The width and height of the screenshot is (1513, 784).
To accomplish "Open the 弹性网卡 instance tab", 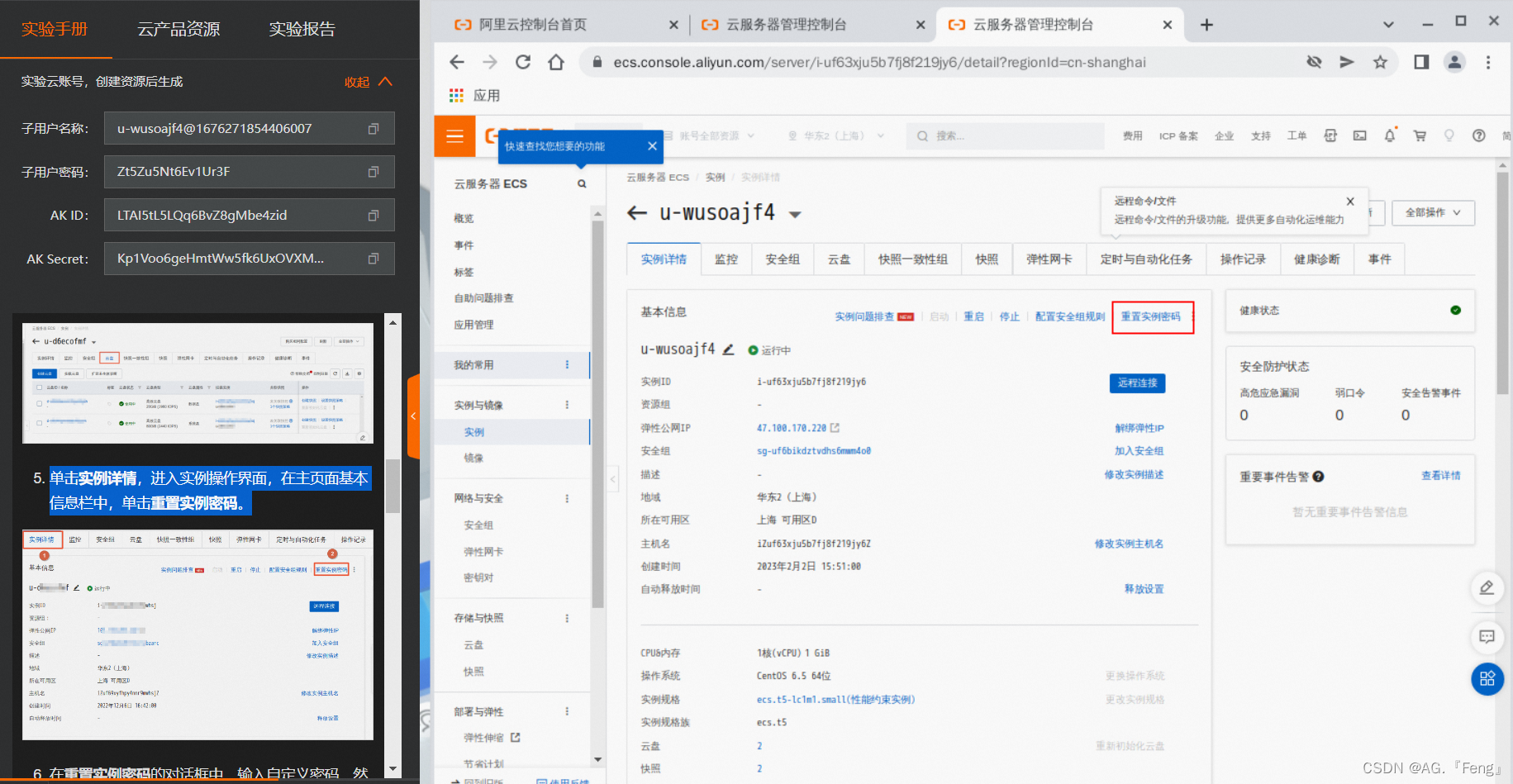I will pos(1049,259).
